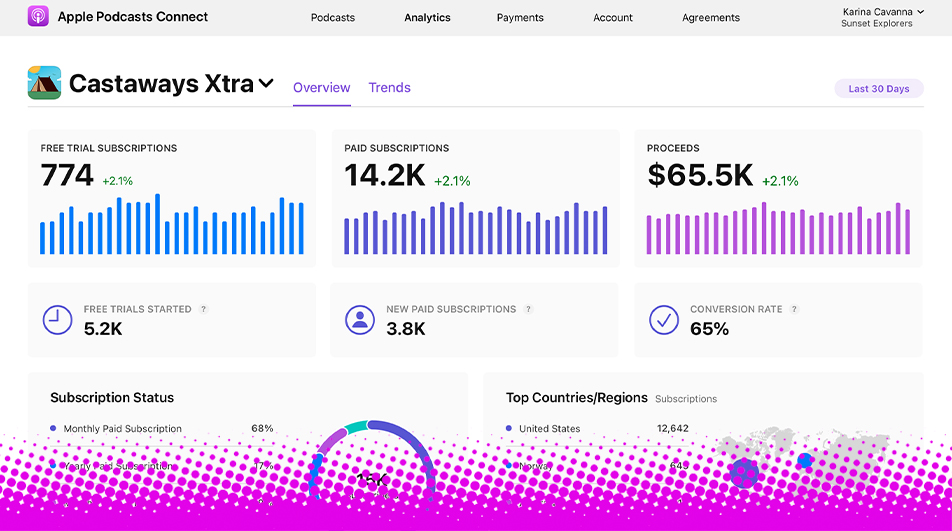Select the 3.8K new paid subscriptions value
This screenshot has height=531, width=952.
[x=406, y=329]
